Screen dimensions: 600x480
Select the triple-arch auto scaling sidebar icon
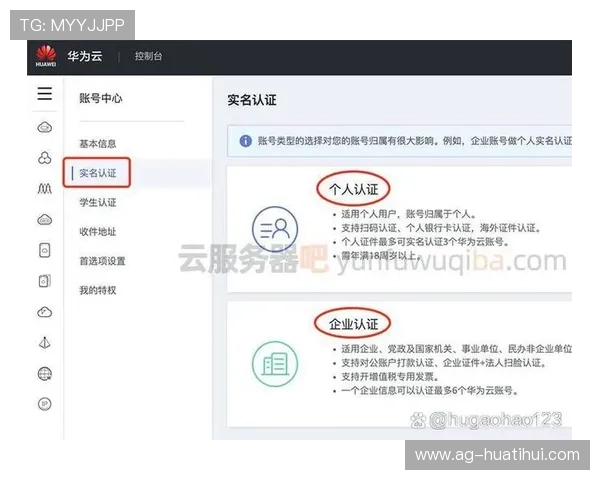(45, 188)
